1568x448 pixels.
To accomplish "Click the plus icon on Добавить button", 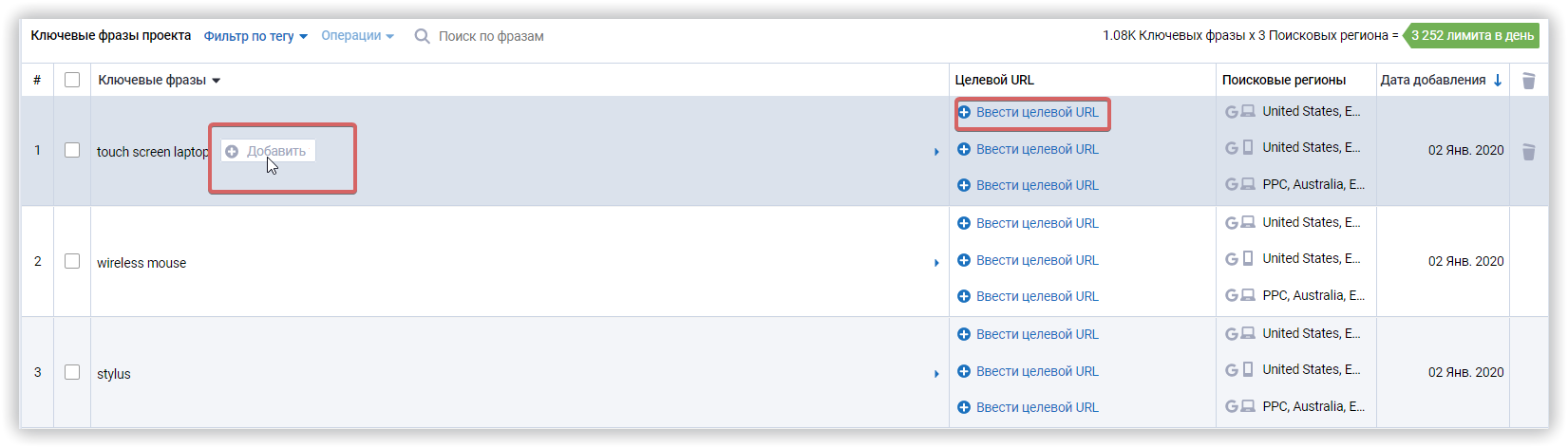I will (232, 151).
